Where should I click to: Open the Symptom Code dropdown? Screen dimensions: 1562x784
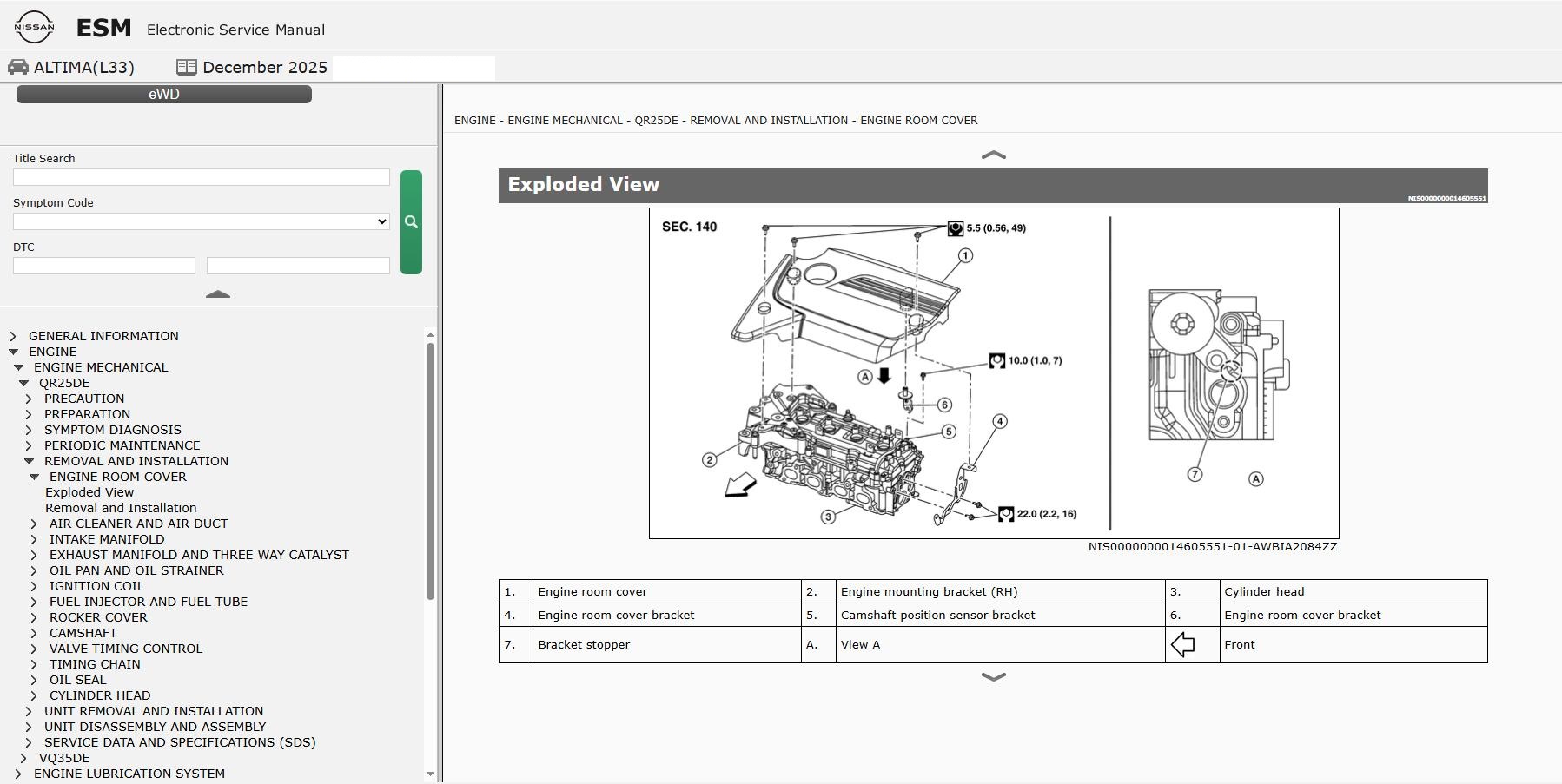(x=202, y=221)
